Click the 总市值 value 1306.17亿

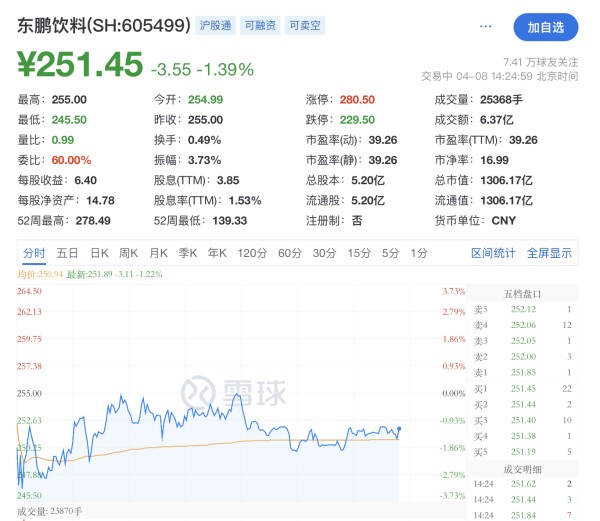coord(506,181)
